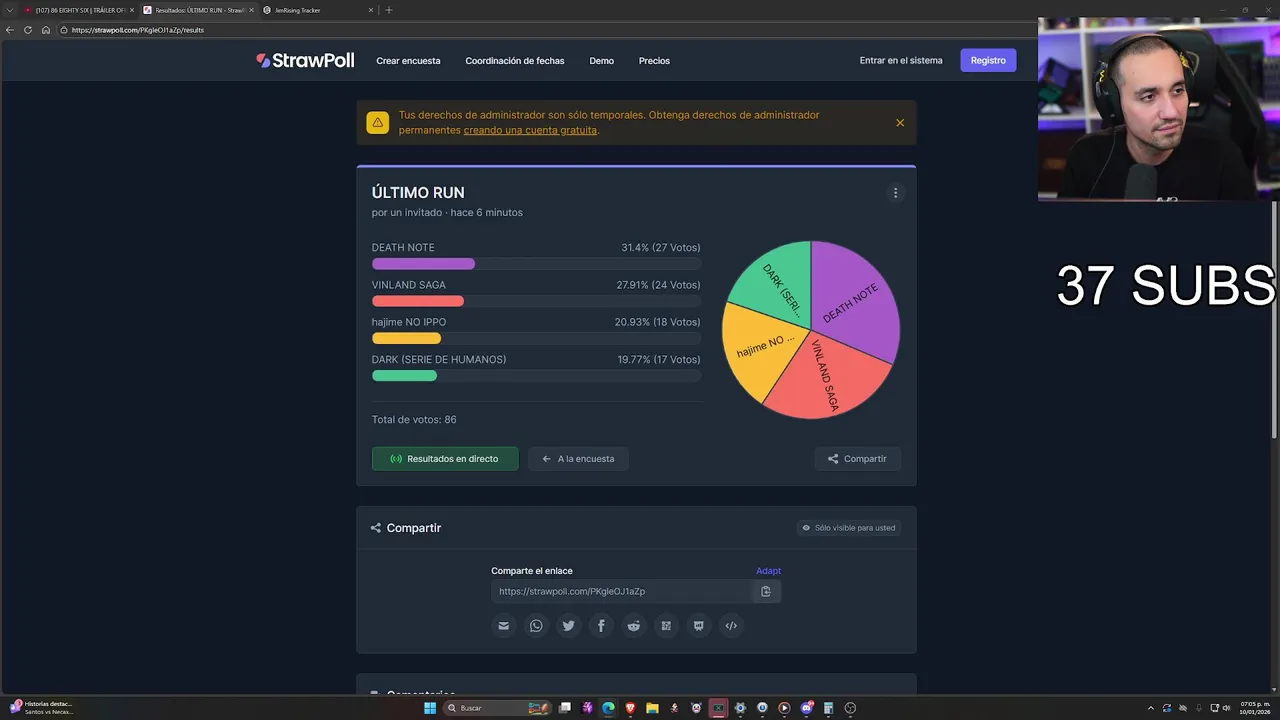Image resolution: width=1280 pixels, height=720 pixels.
Task: Click the page vertical scrollbar
Action: pos(1276,320)
